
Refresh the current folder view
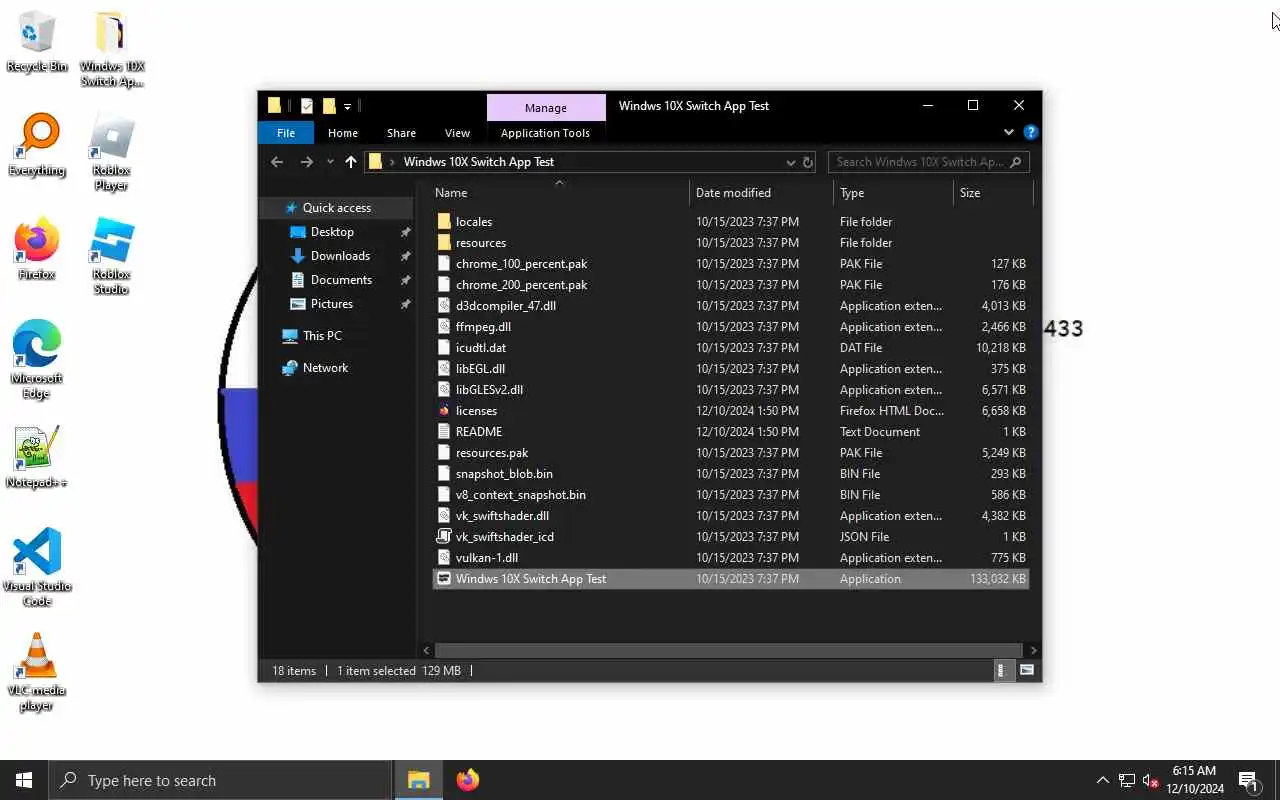click(x=808, y=162)
